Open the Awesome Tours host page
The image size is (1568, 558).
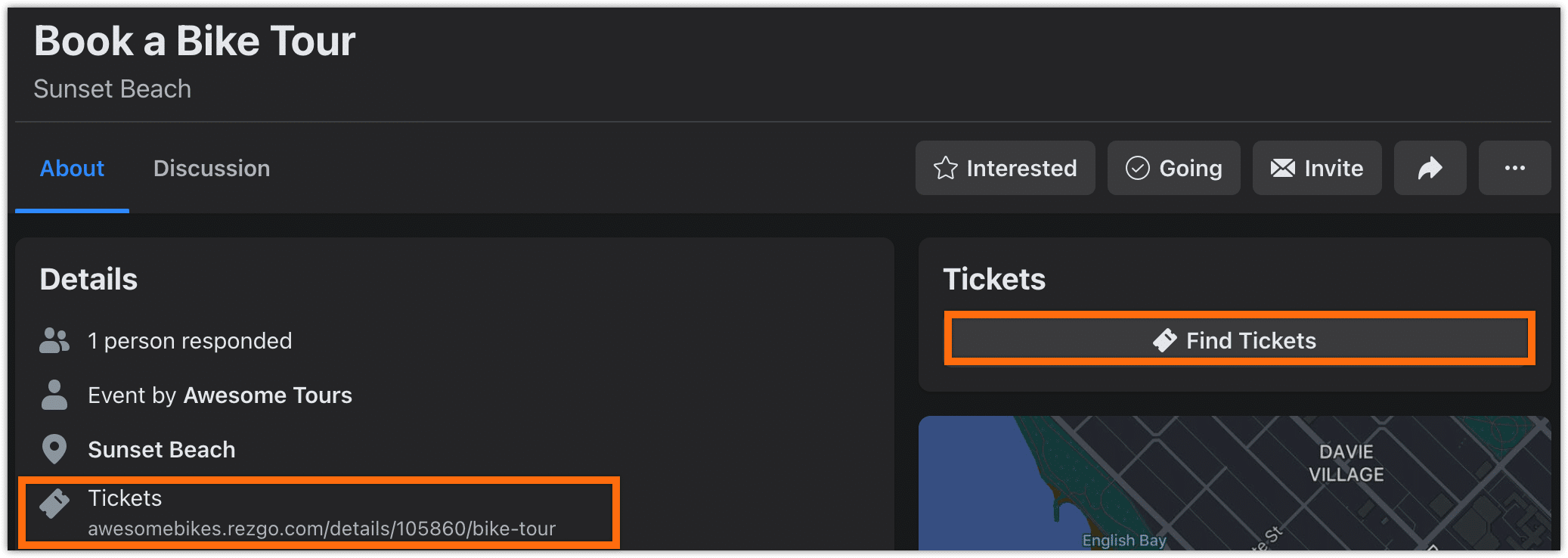point(268,395)
